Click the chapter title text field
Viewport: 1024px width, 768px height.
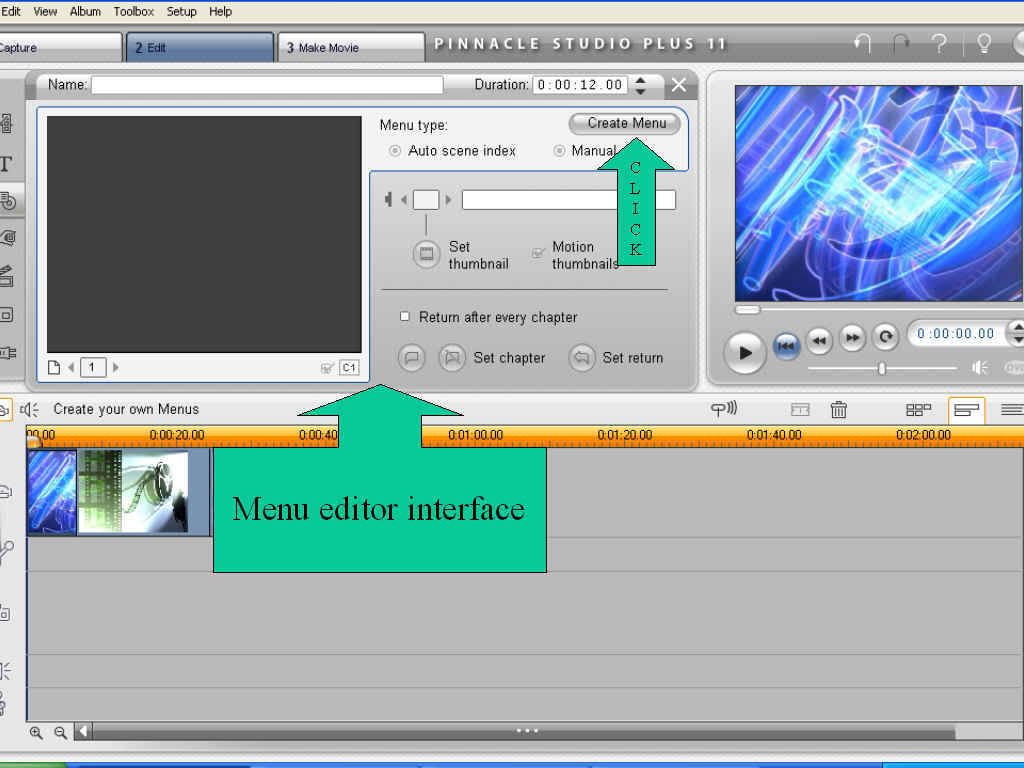(568, 200)
